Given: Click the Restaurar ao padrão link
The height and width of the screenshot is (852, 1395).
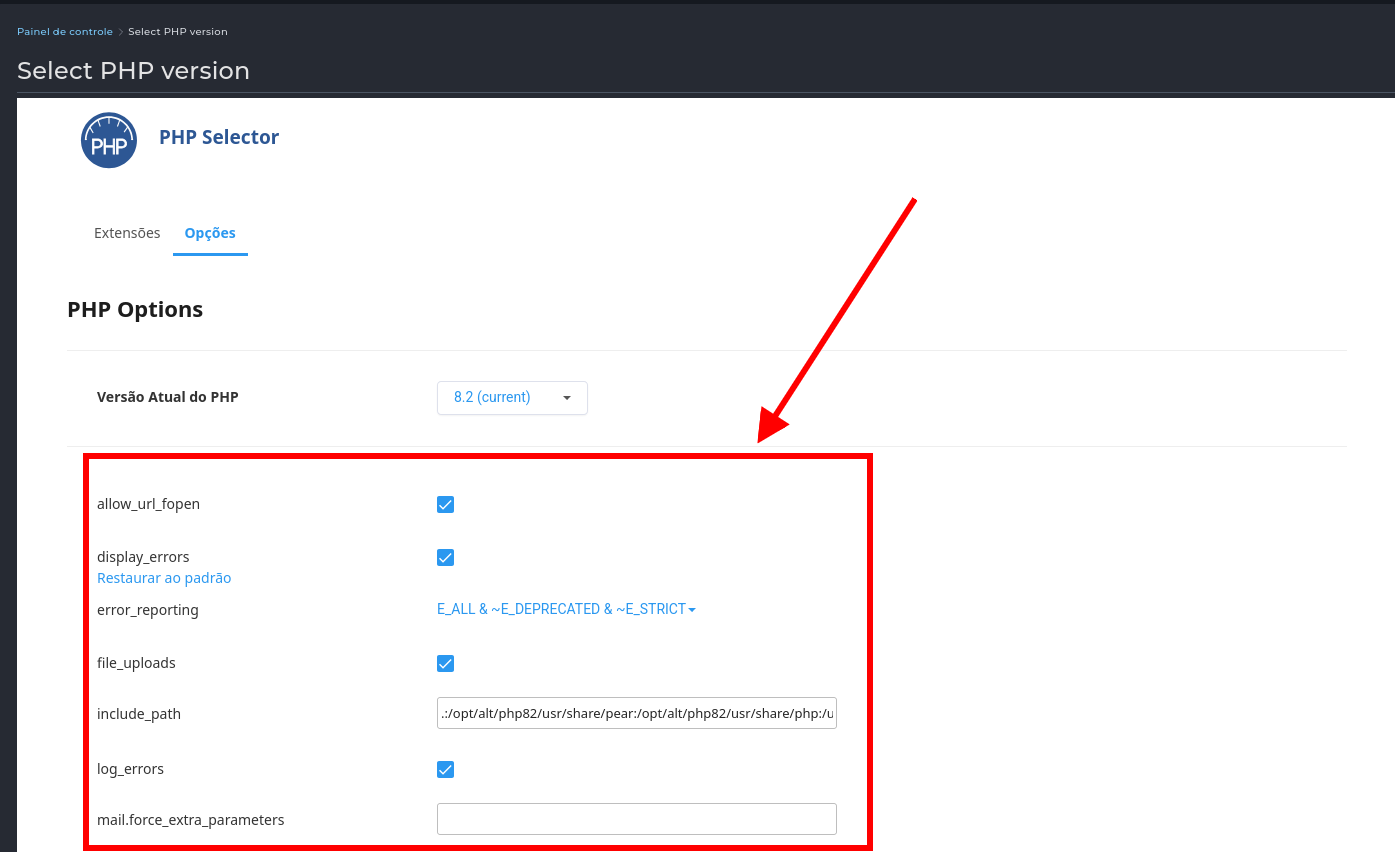Looking at the screenshot, I should click(x=164, y=579).
